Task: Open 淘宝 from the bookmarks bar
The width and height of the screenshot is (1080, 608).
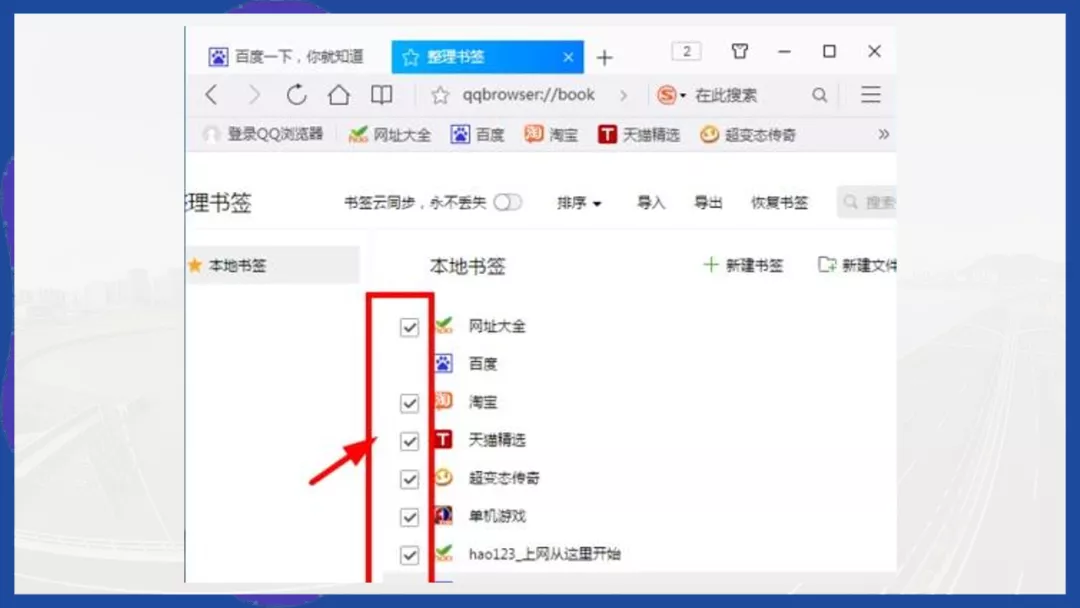Action: point(551,134)
